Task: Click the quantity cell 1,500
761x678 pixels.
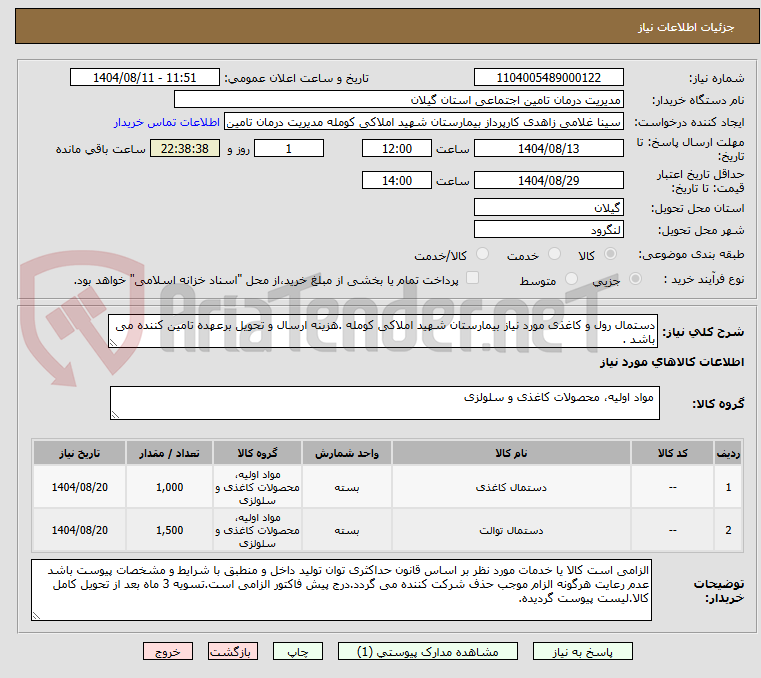Action: [169, 530]
